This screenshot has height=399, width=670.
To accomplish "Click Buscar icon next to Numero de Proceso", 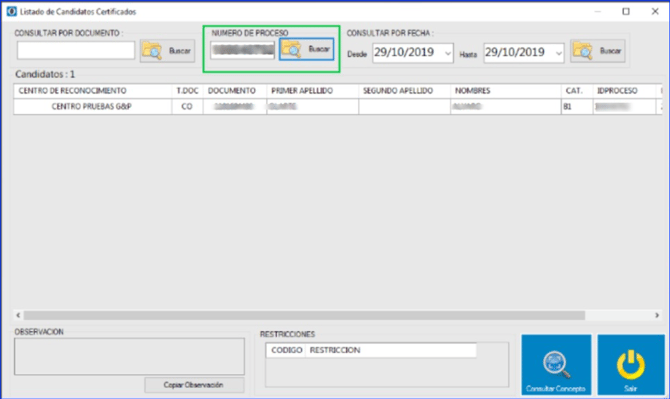I will point(291,49).
